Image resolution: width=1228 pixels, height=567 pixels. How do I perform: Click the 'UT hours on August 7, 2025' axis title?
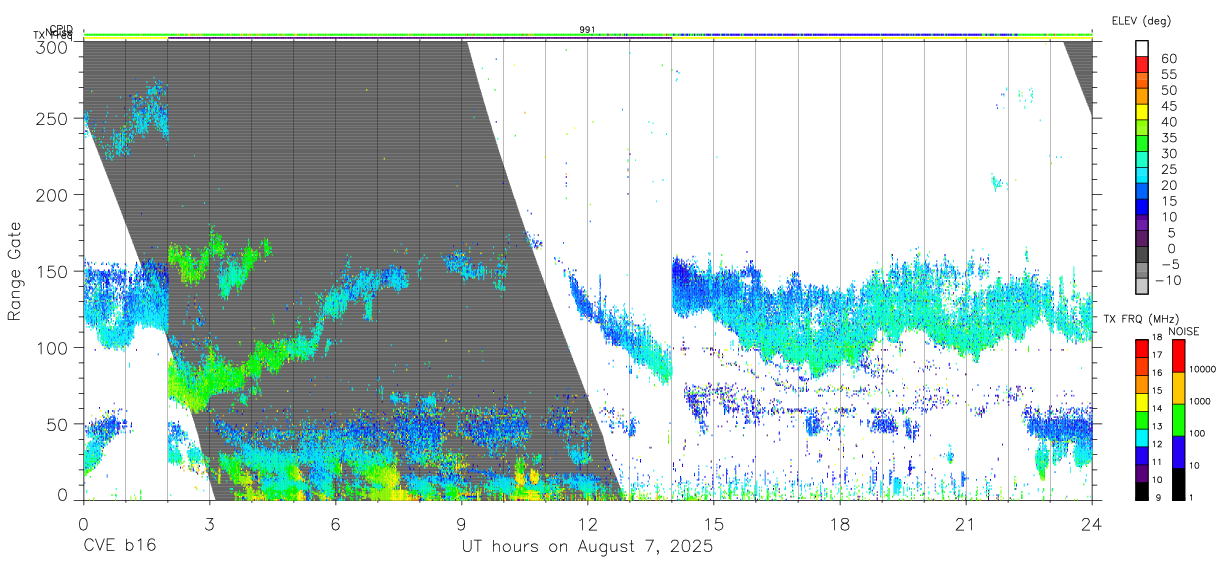pyautogui.click(x=587, y=547)
